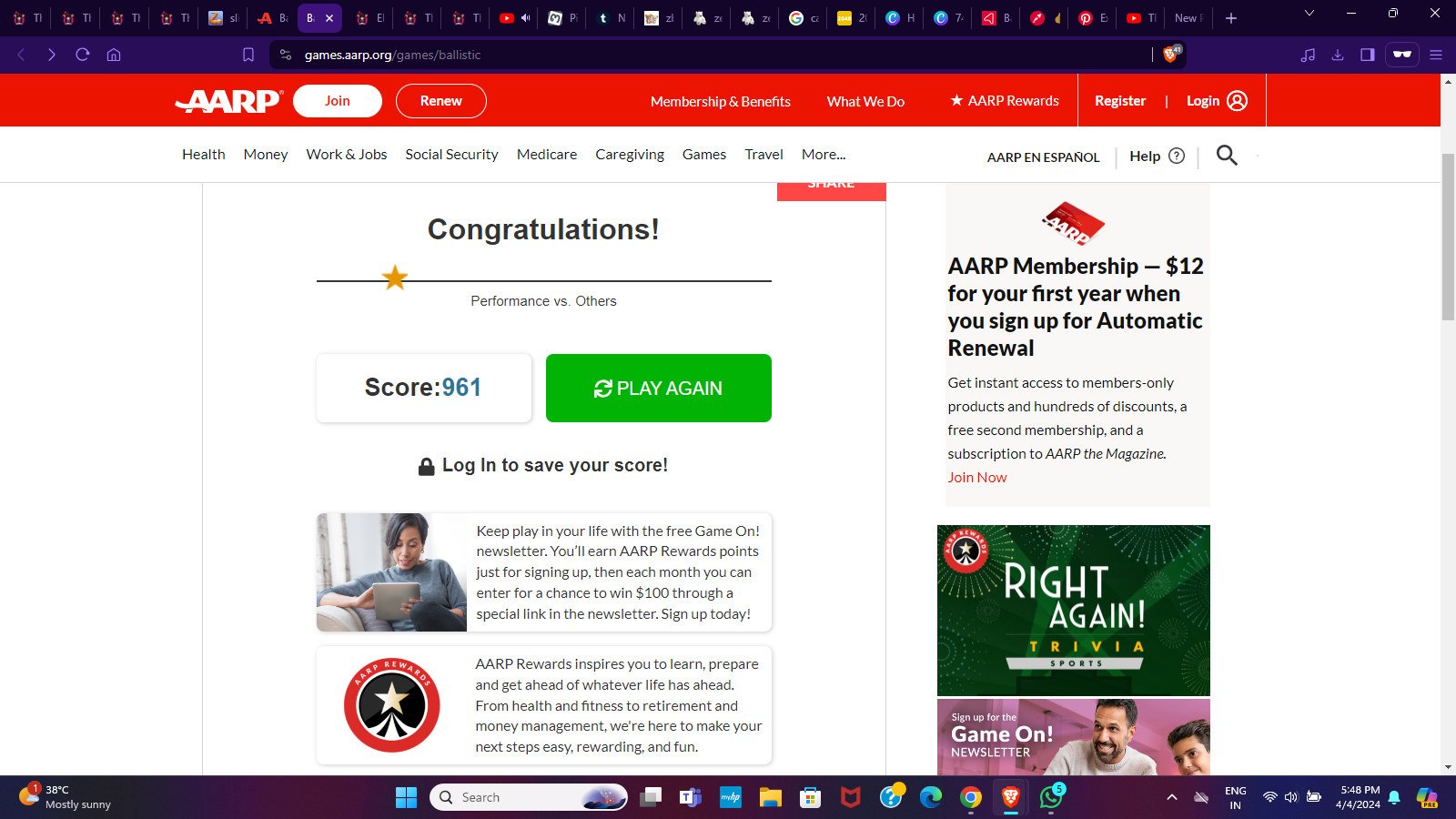Expand the More... menu

824,155
